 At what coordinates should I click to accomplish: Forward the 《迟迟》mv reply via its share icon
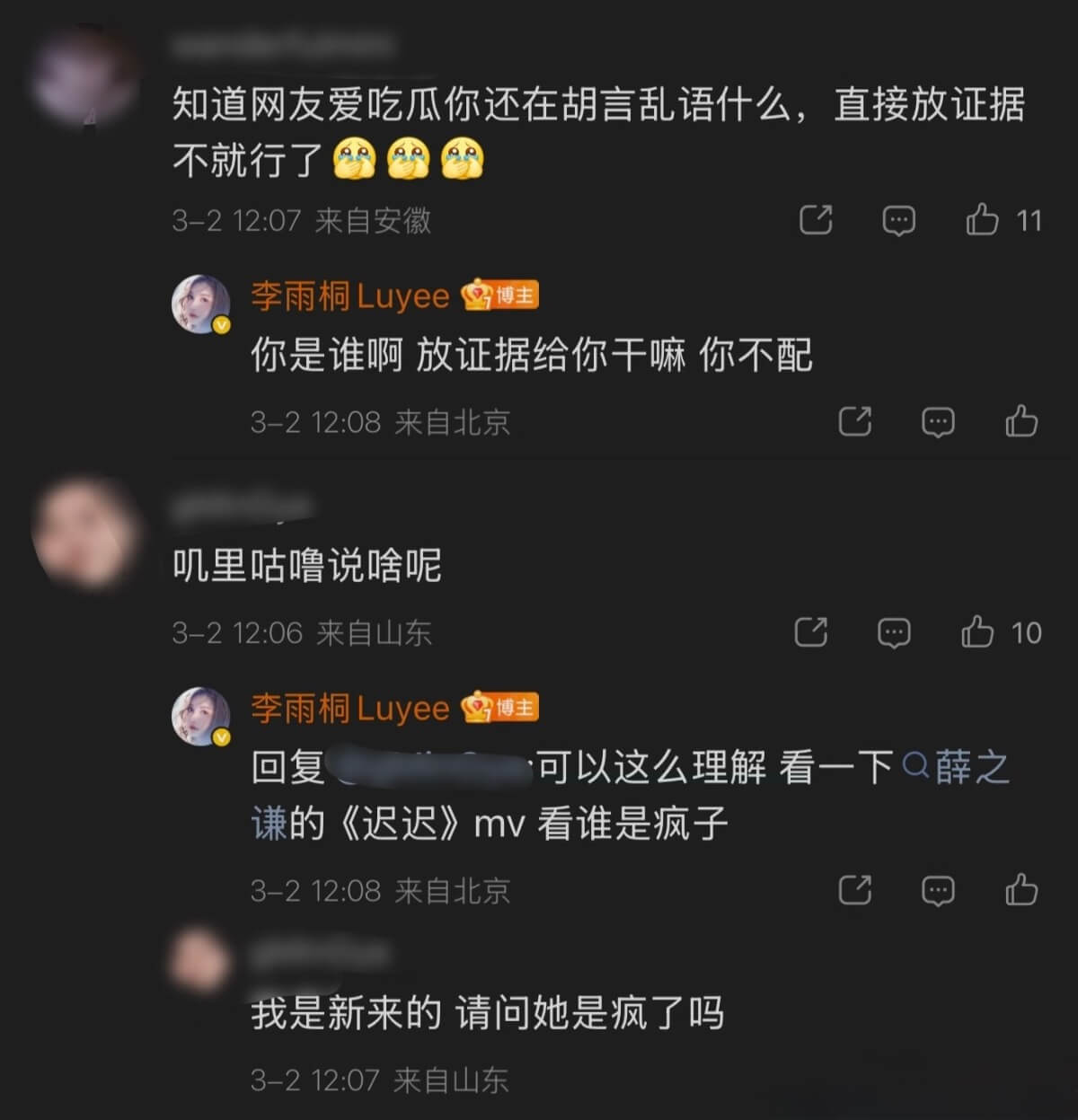point(854,890)
